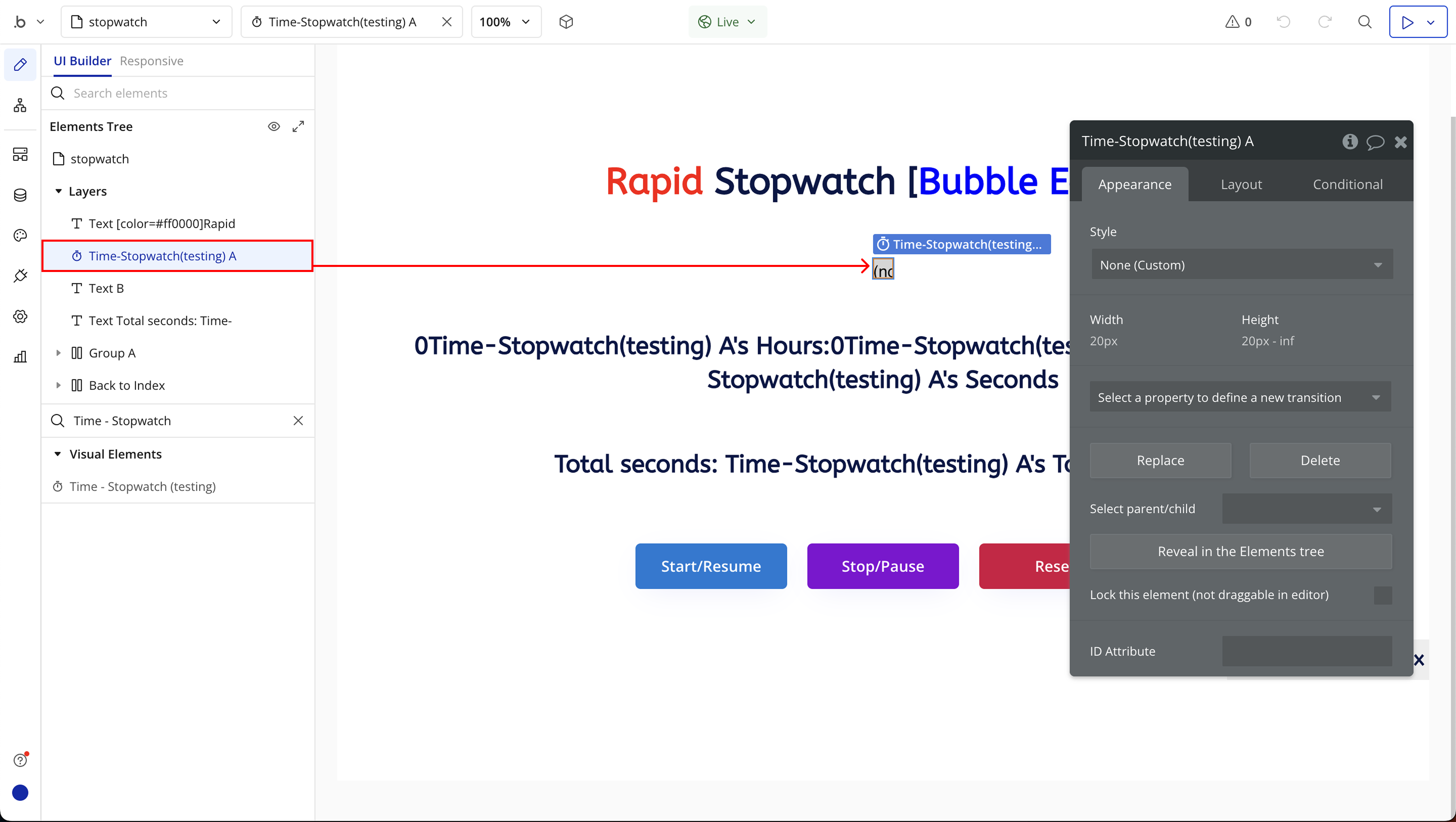Screen dimensions: 1456x822
Task: Open the Logs chart icon in the sidebar
Action: 20,357
